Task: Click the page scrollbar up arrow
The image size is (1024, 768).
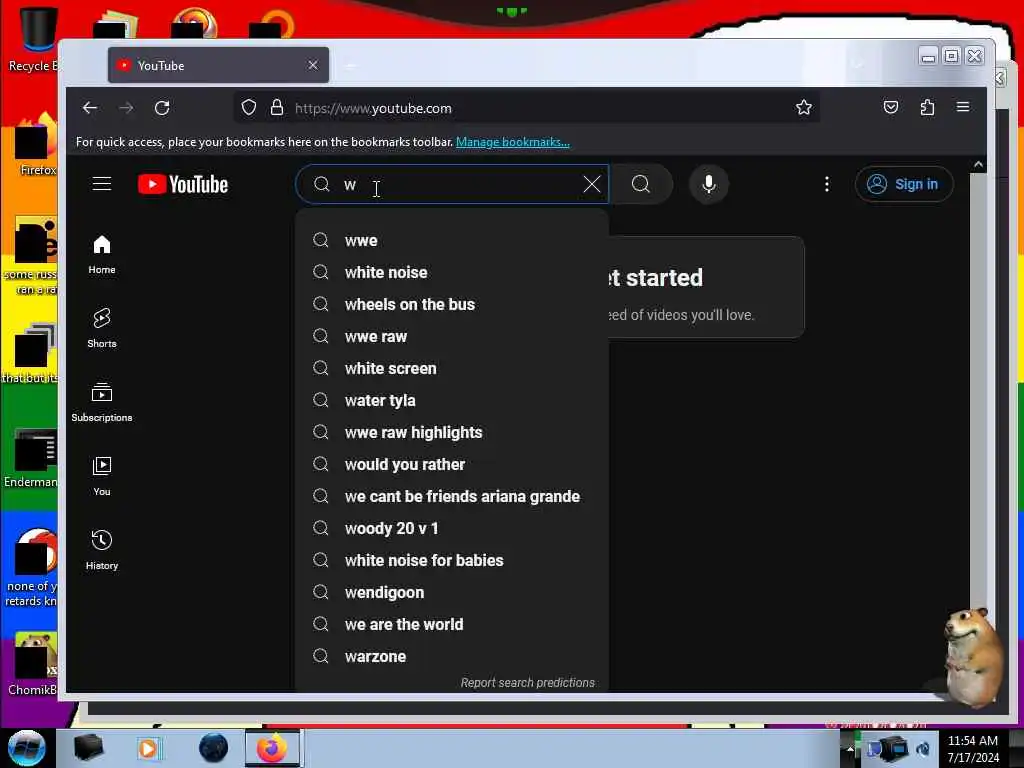Action: click(x=978, y=165)
